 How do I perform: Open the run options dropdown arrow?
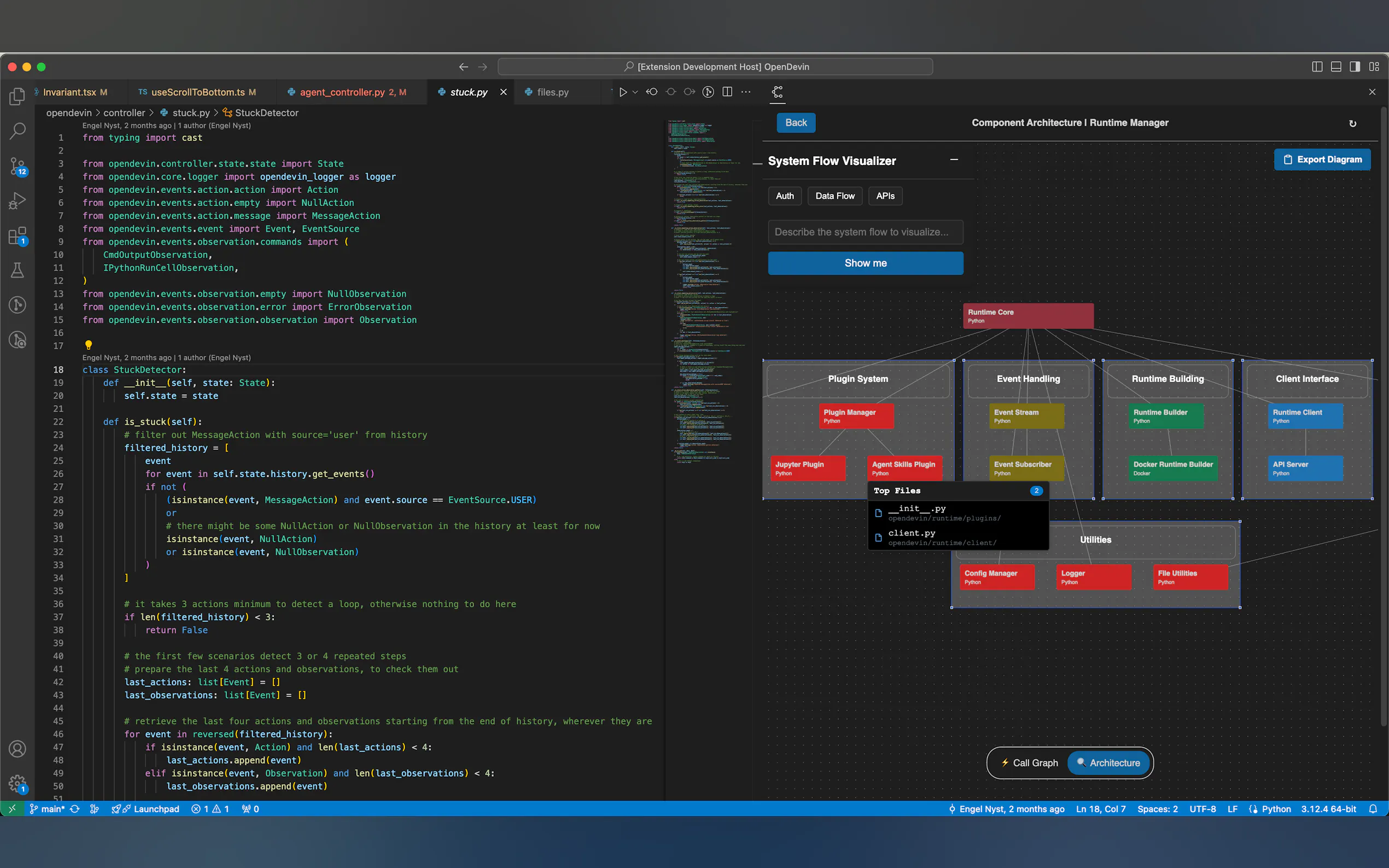click(x=635, y=92)
